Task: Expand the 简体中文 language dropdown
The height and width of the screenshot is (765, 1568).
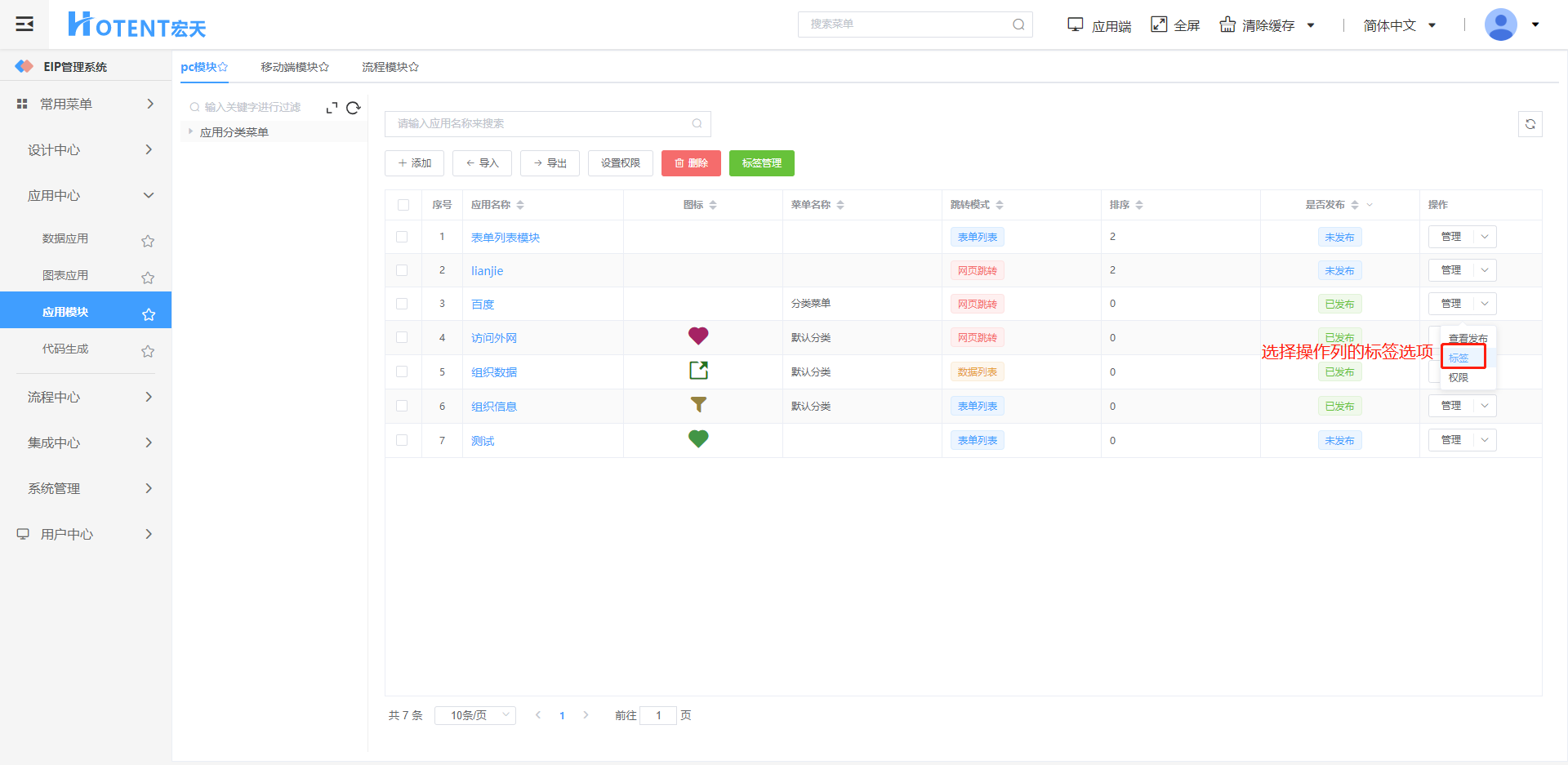Action: click(x=1399, y=25)
